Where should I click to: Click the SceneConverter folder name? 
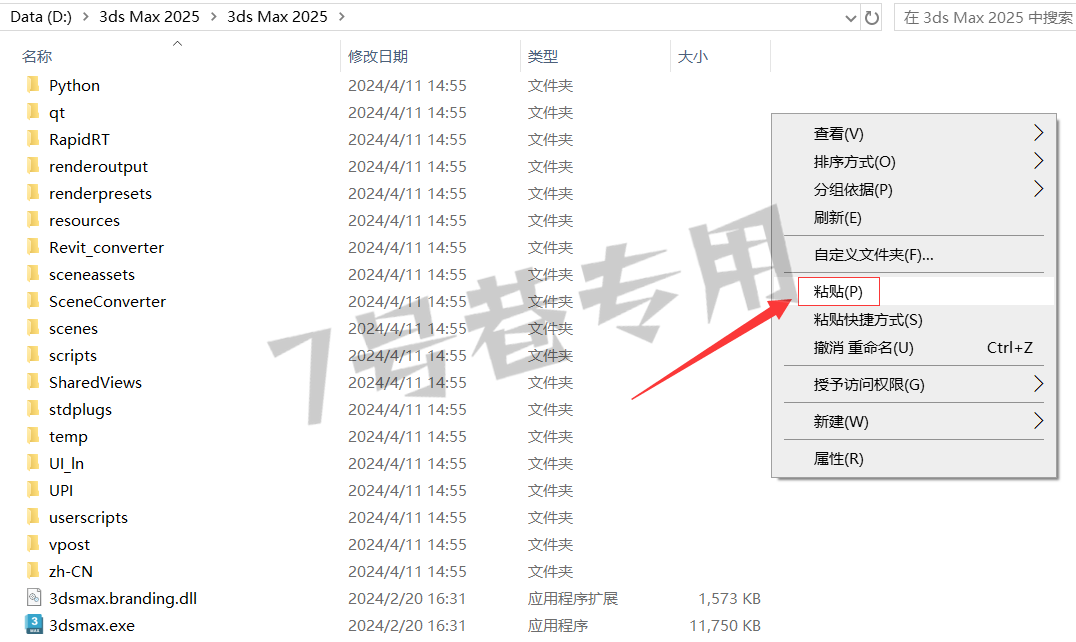pos(107,301)
